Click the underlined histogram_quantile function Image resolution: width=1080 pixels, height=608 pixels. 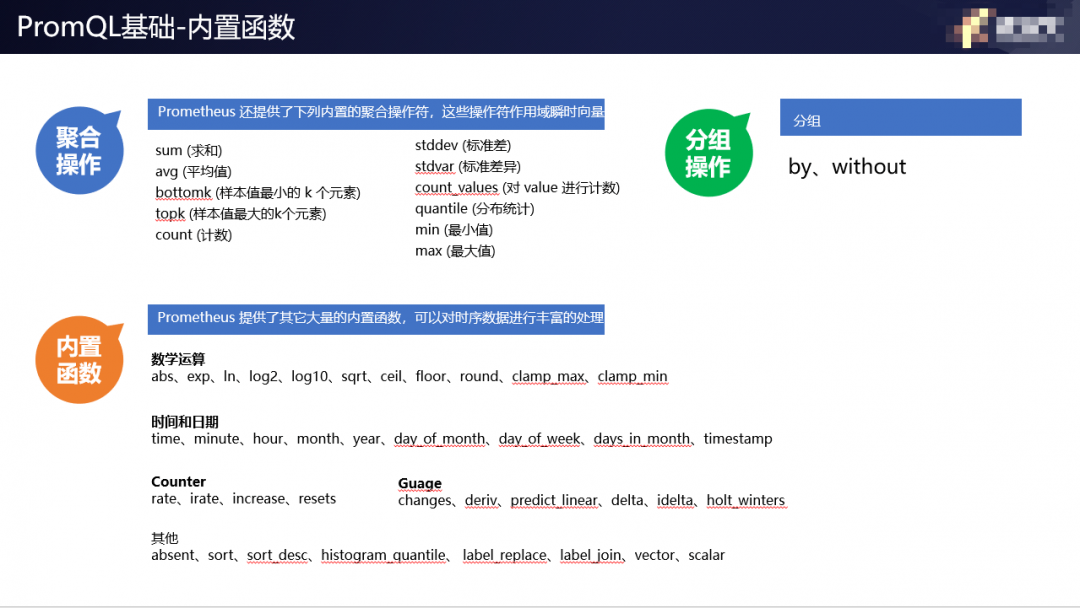[384, 555]
